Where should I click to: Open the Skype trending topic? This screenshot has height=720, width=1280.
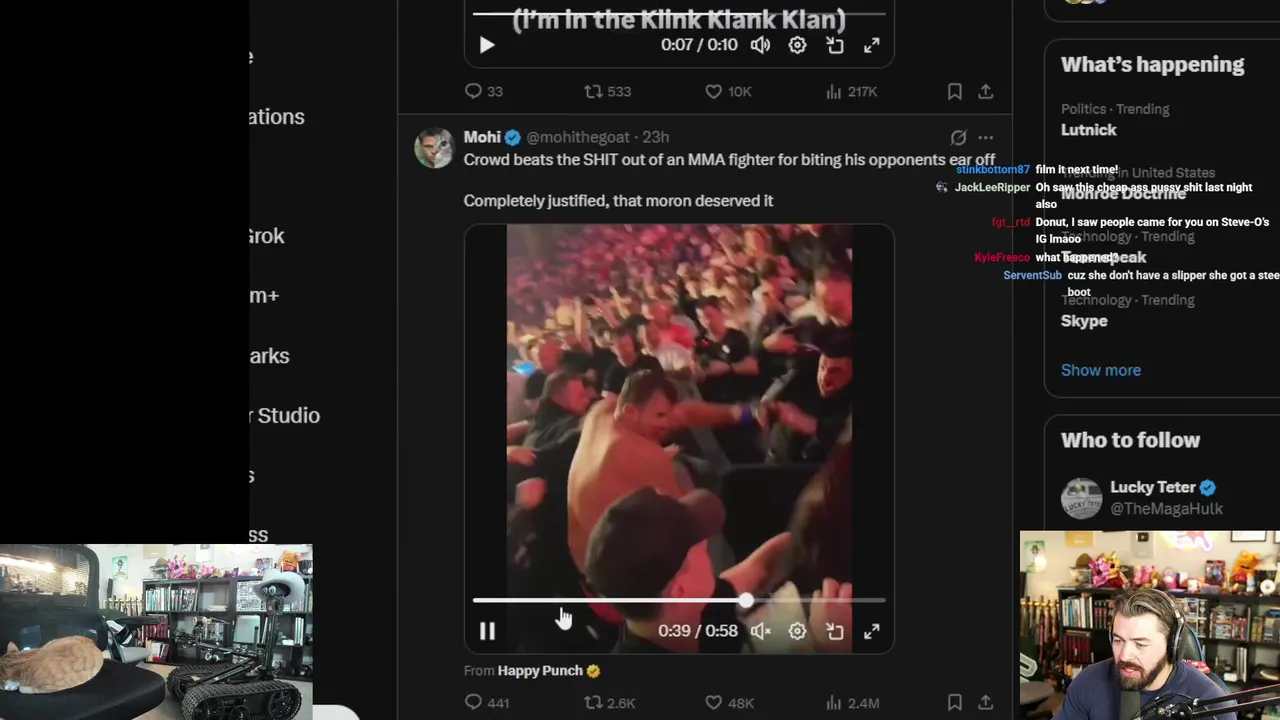[x=1084, y=321]
